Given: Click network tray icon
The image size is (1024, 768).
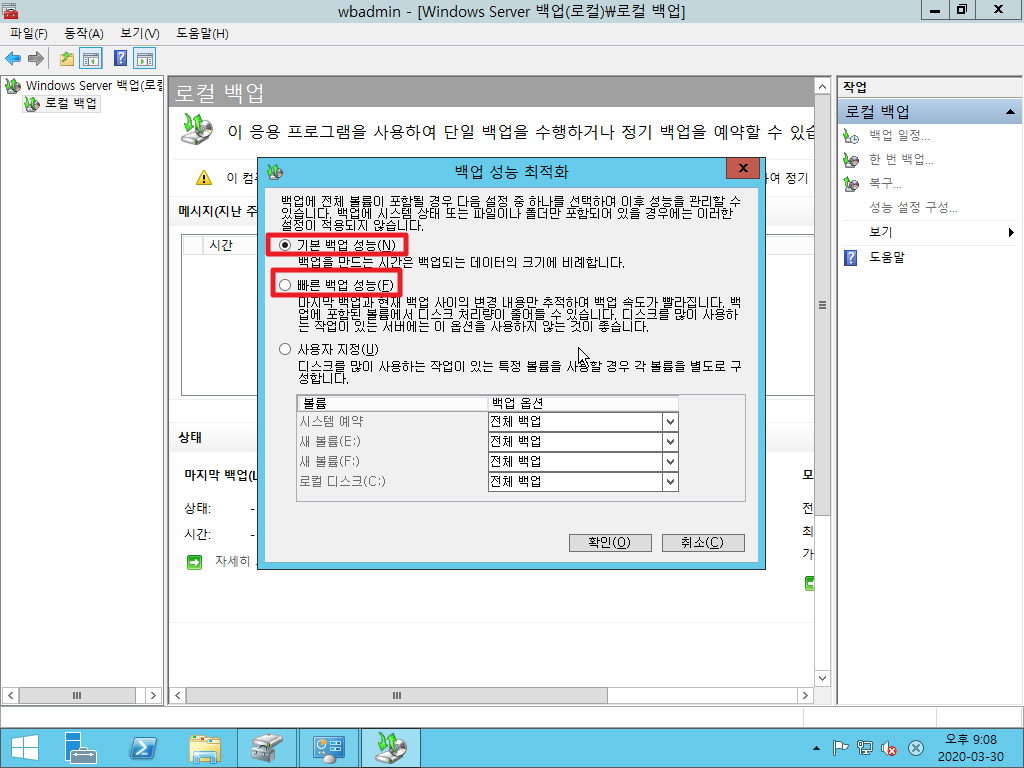Looking at the screenshot, I should click(x=865, y=748).
